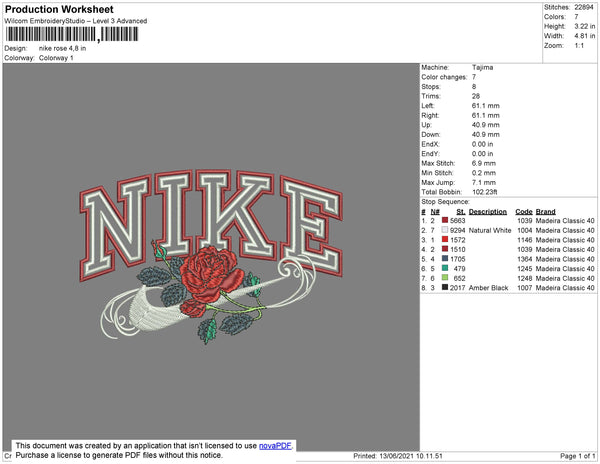This screenshot has height=464, width=600.
Task: Click the barcode under the worksheet header
Action: [72, 34]
